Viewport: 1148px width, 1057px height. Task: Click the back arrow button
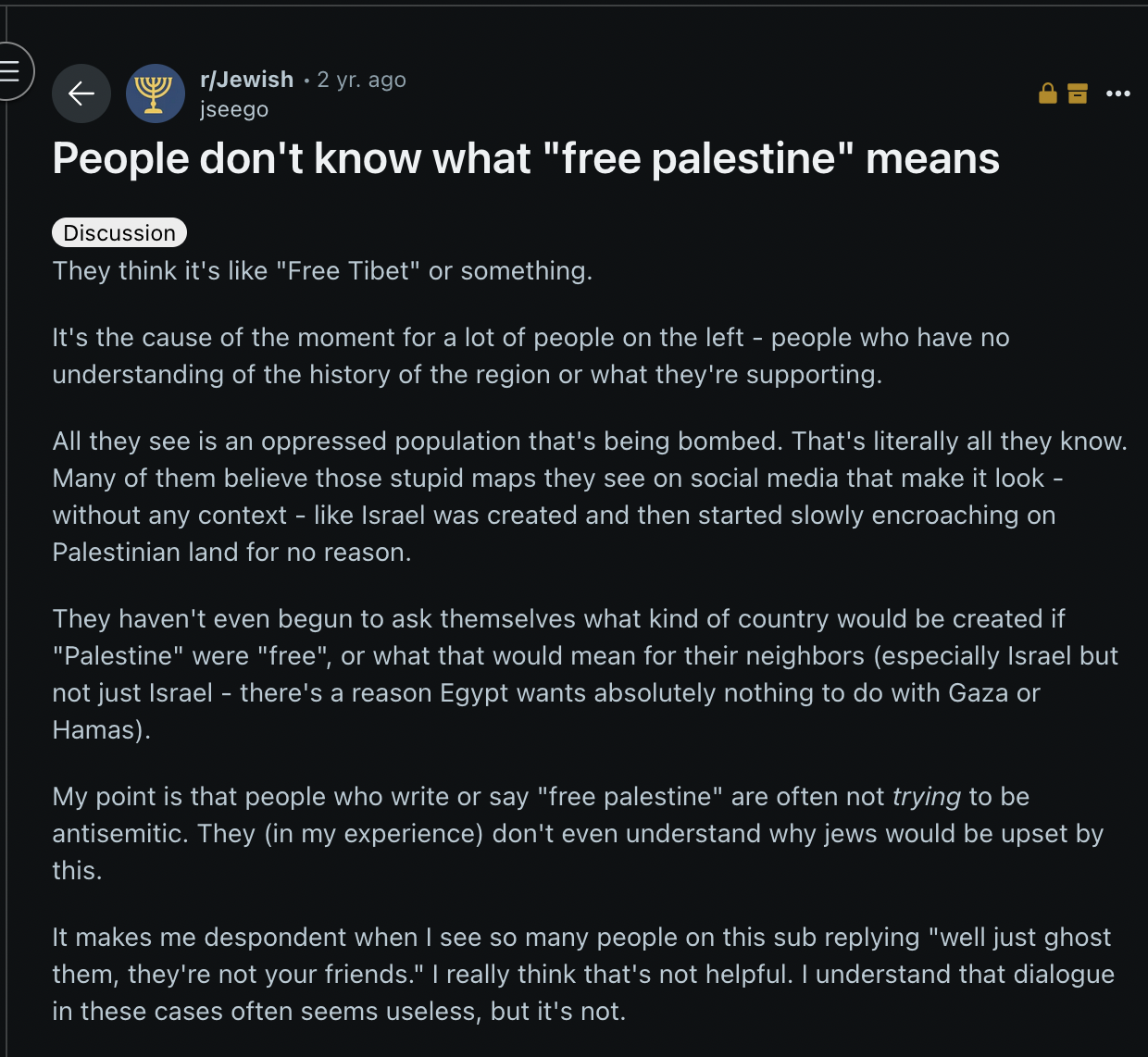click(x=81, y=93)
